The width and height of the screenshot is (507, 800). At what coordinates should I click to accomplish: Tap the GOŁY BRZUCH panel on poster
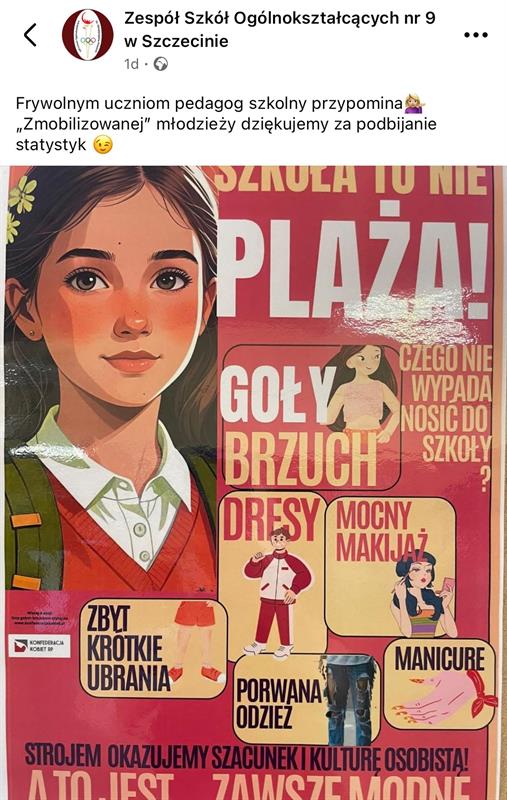[311, 417]
